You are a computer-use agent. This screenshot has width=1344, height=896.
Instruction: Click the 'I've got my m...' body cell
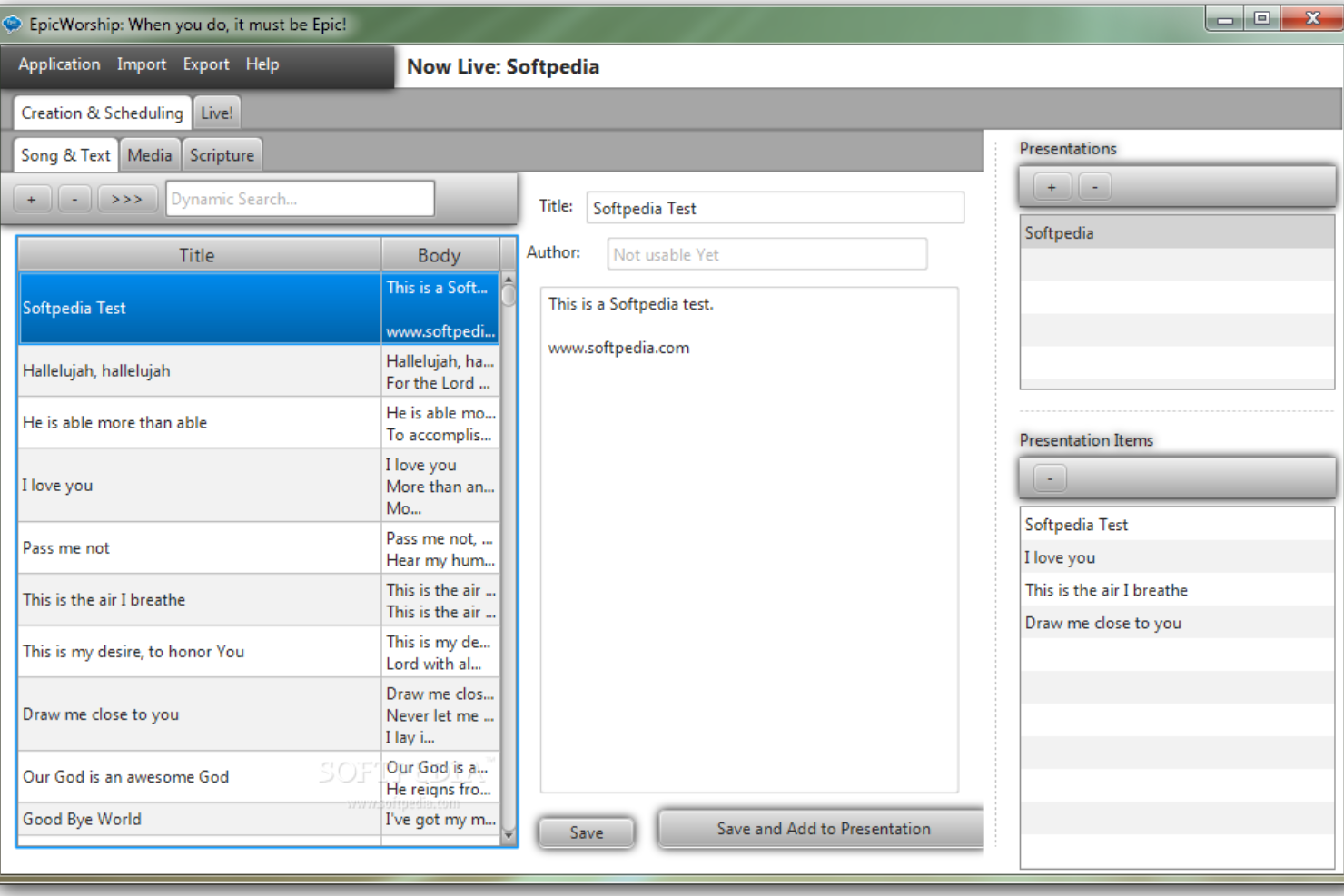[x=440, y=819]
